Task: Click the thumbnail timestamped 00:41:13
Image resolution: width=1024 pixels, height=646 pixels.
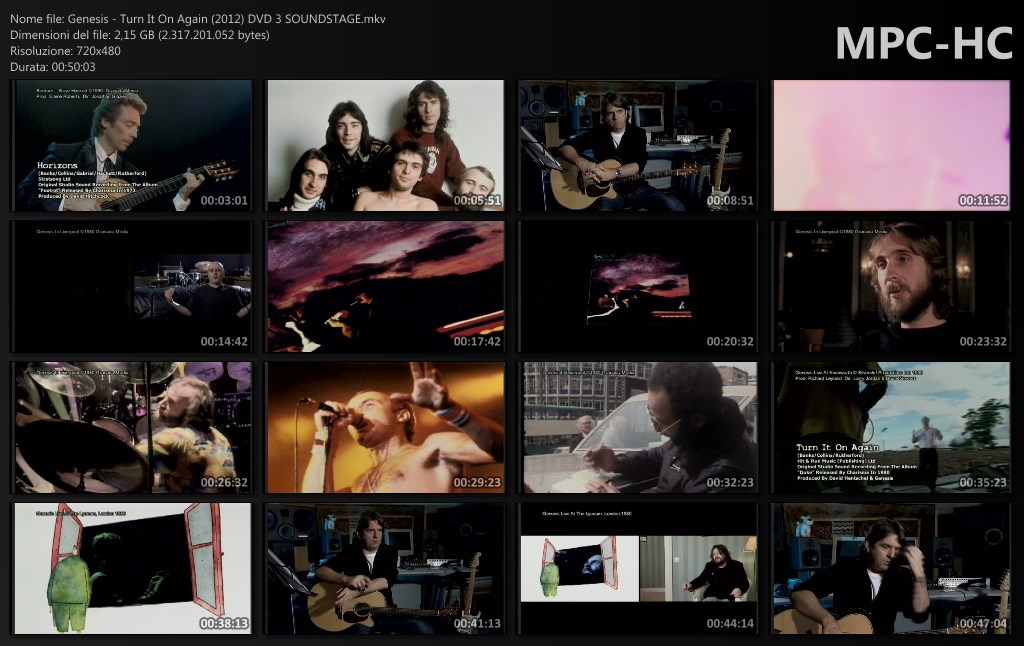Action: pos(385,569)
